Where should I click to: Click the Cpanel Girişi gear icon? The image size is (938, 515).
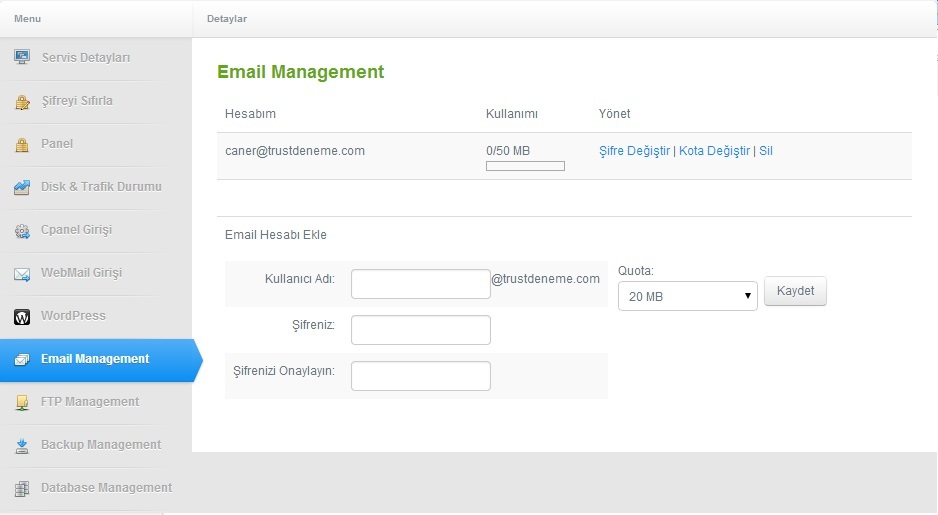[x=22, y=231]
